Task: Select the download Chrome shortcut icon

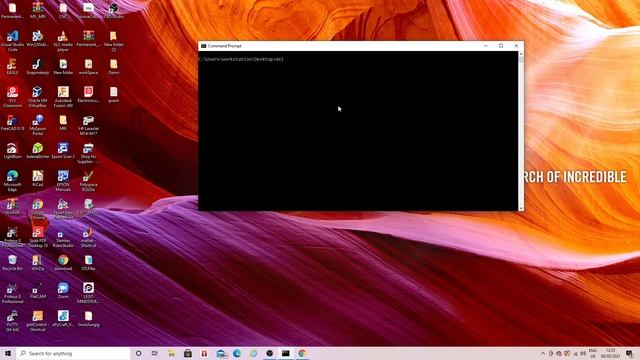Action: tap(63, 263)
